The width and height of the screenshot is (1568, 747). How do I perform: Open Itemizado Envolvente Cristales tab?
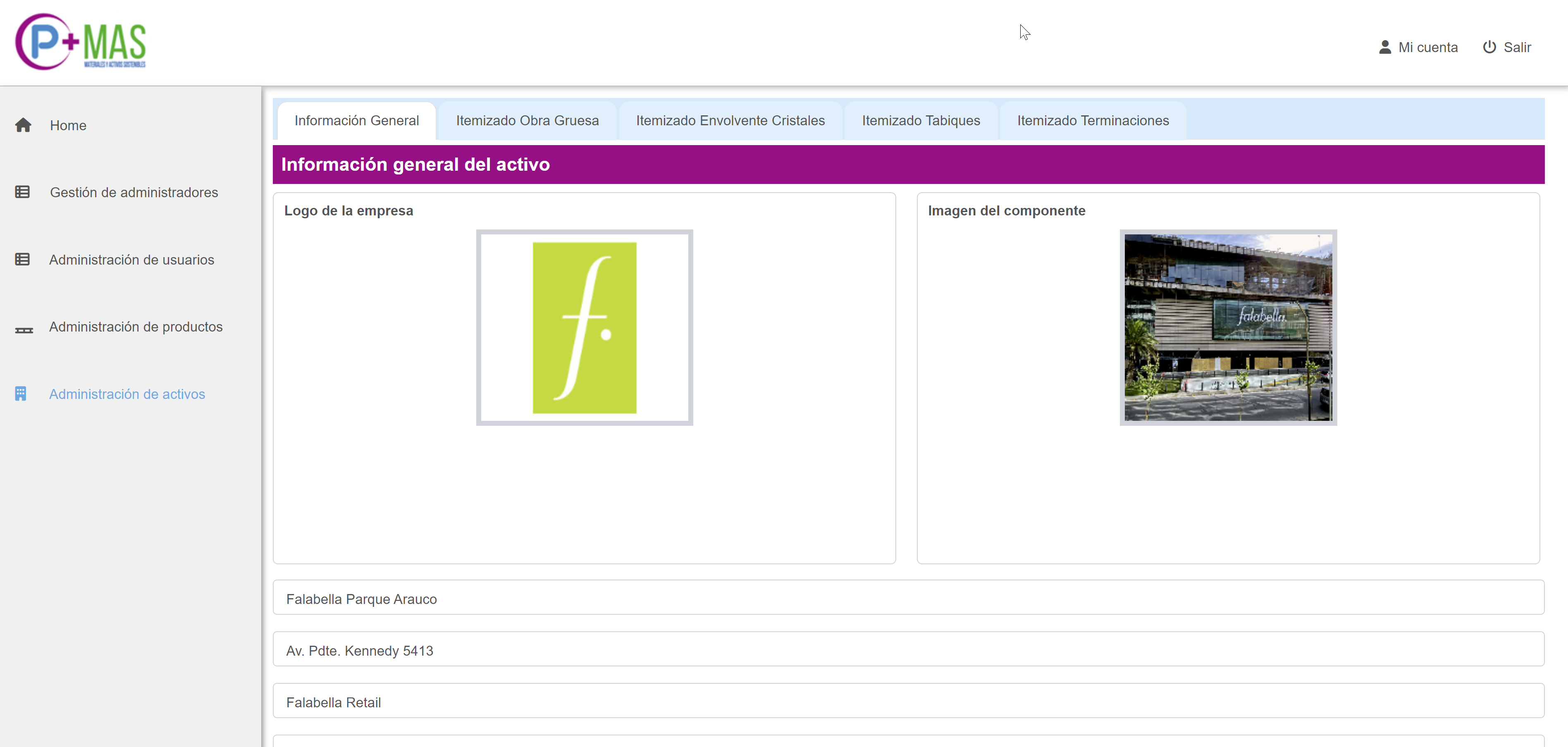tap(730, 121)
